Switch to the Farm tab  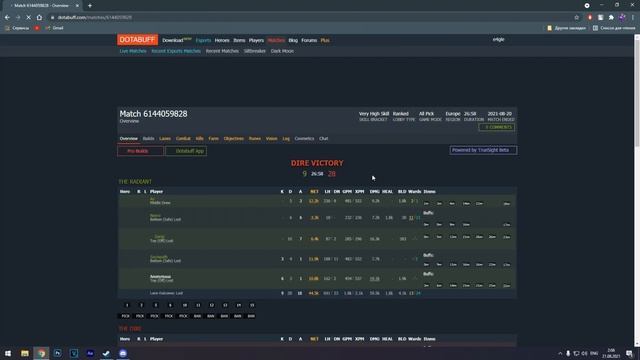click(213, 139)
